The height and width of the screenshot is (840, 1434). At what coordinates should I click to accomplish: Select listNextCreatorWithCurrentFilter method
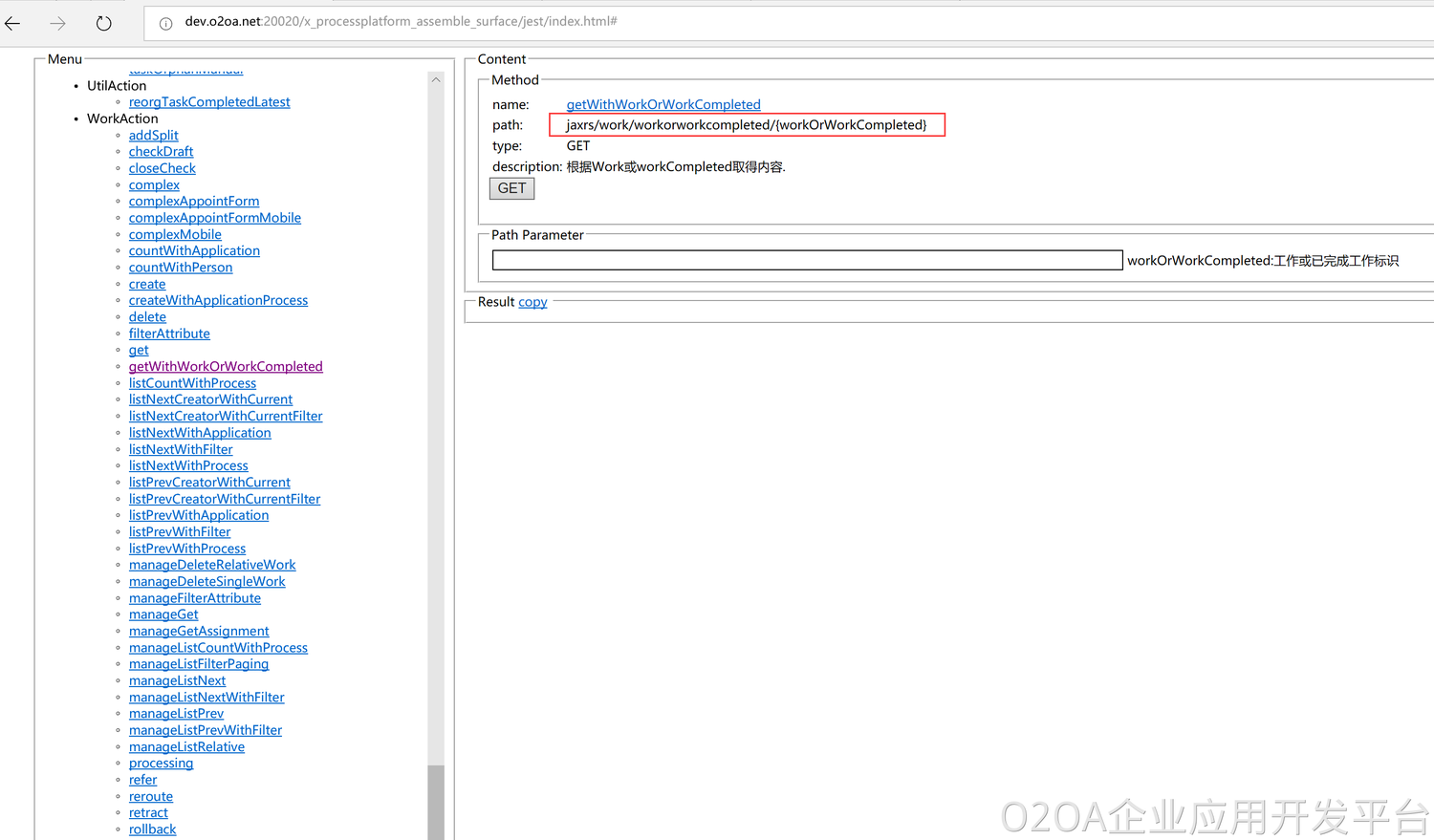(226, 416)
